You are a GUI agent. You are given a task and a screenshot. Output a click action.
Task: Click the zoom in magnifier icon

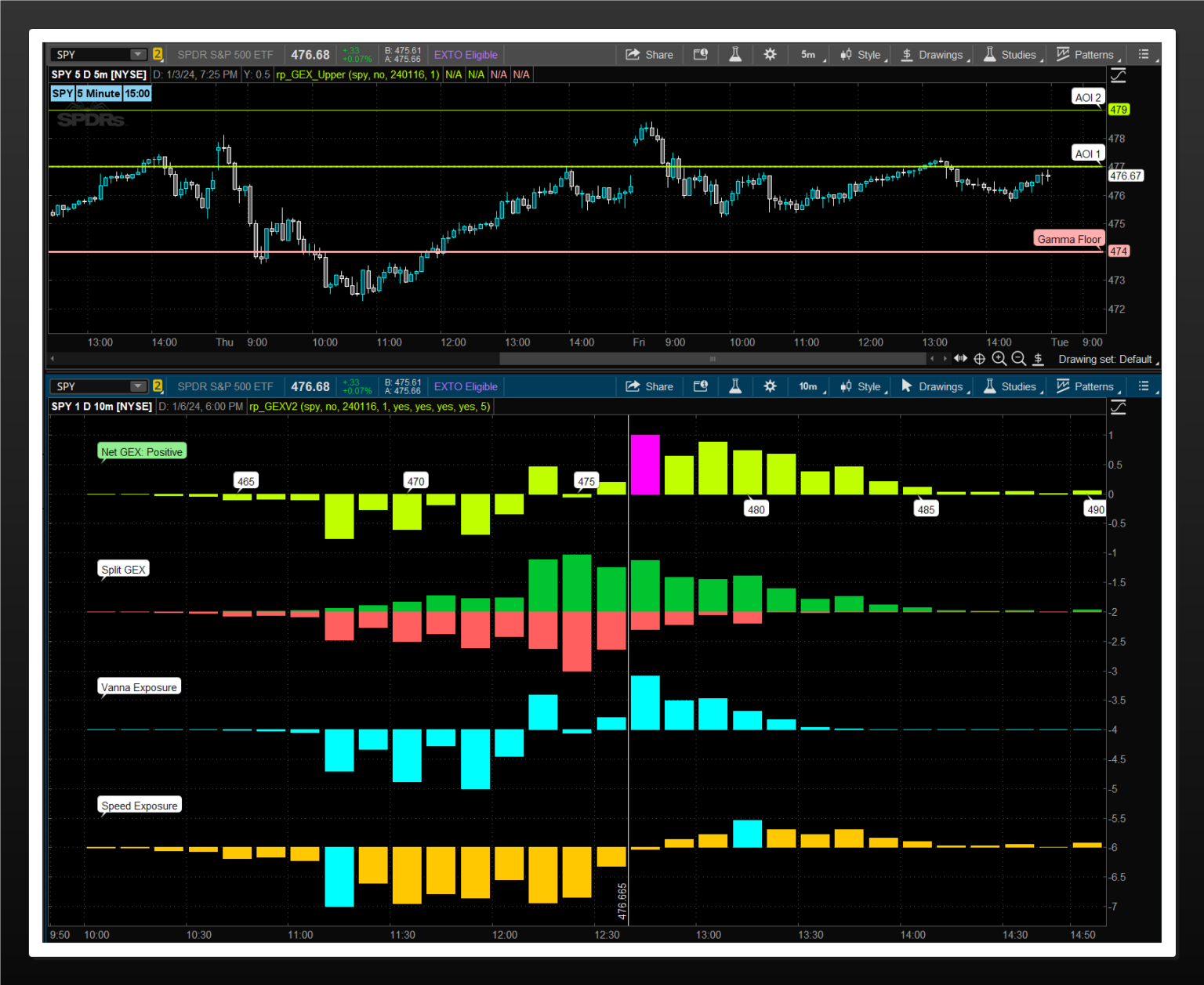click(x=999, y=358)
